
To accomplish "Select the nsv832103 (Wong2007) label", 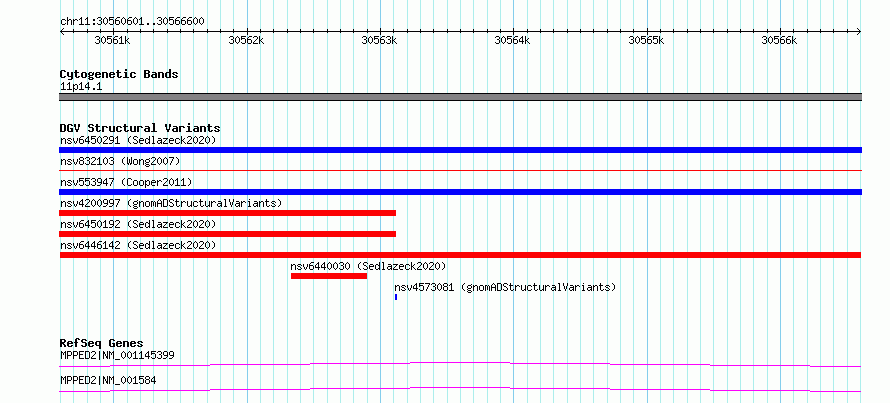I will pos(120,161).
